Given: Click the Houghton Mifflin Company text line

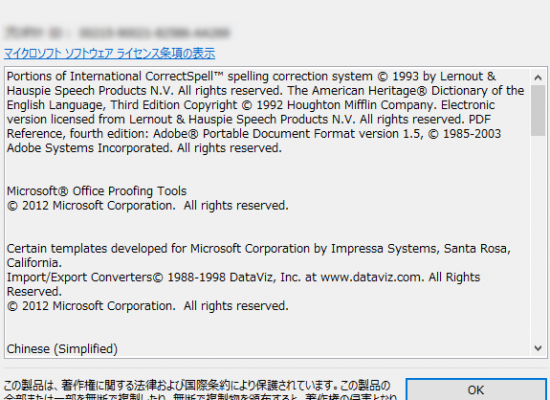Looking at the screenshot, I should [x=251, y=105].
